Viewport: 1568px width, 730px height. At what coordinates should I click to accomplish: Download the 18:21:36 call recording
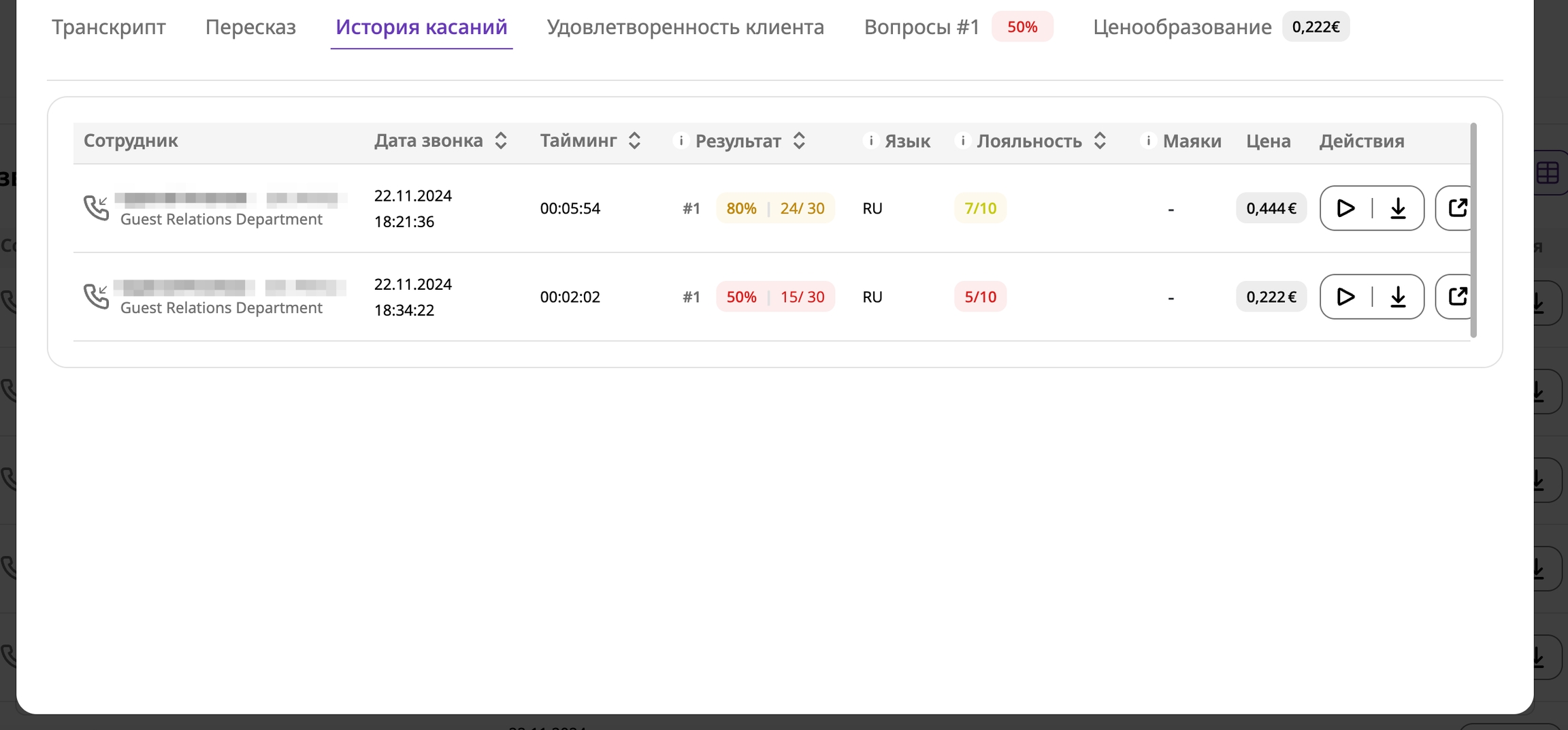coord(1398,208)
